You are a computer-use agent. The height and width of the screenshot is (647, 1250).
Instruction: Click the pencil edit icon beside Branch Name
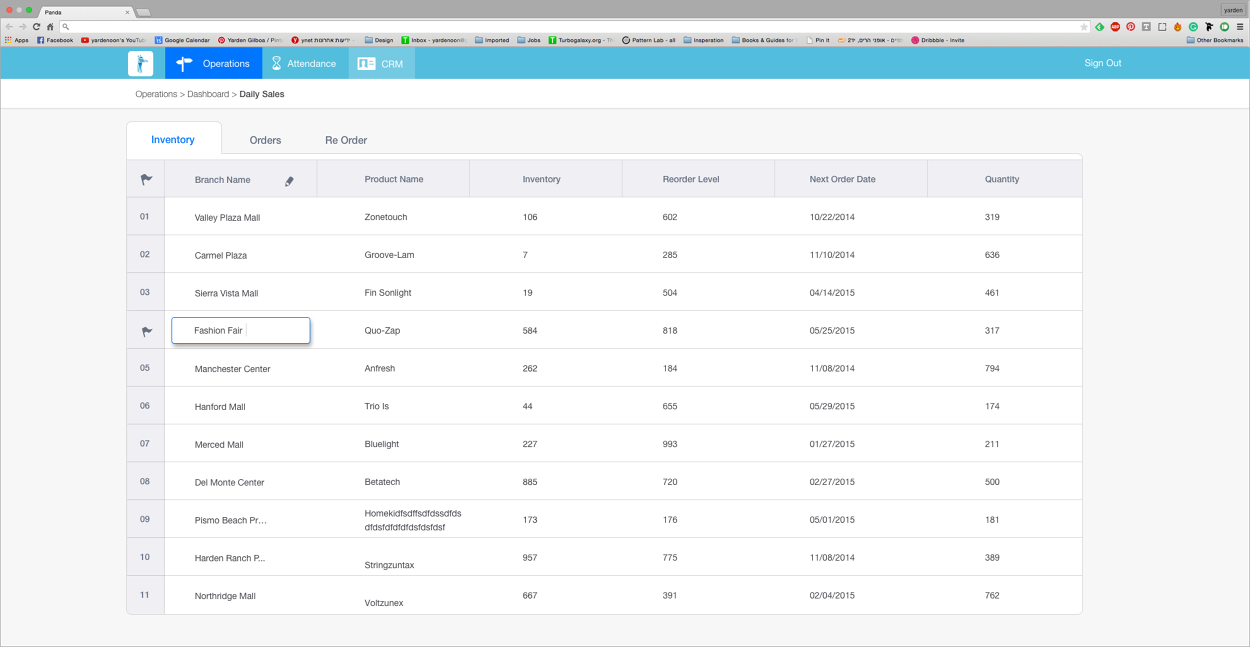coord(289,182)
